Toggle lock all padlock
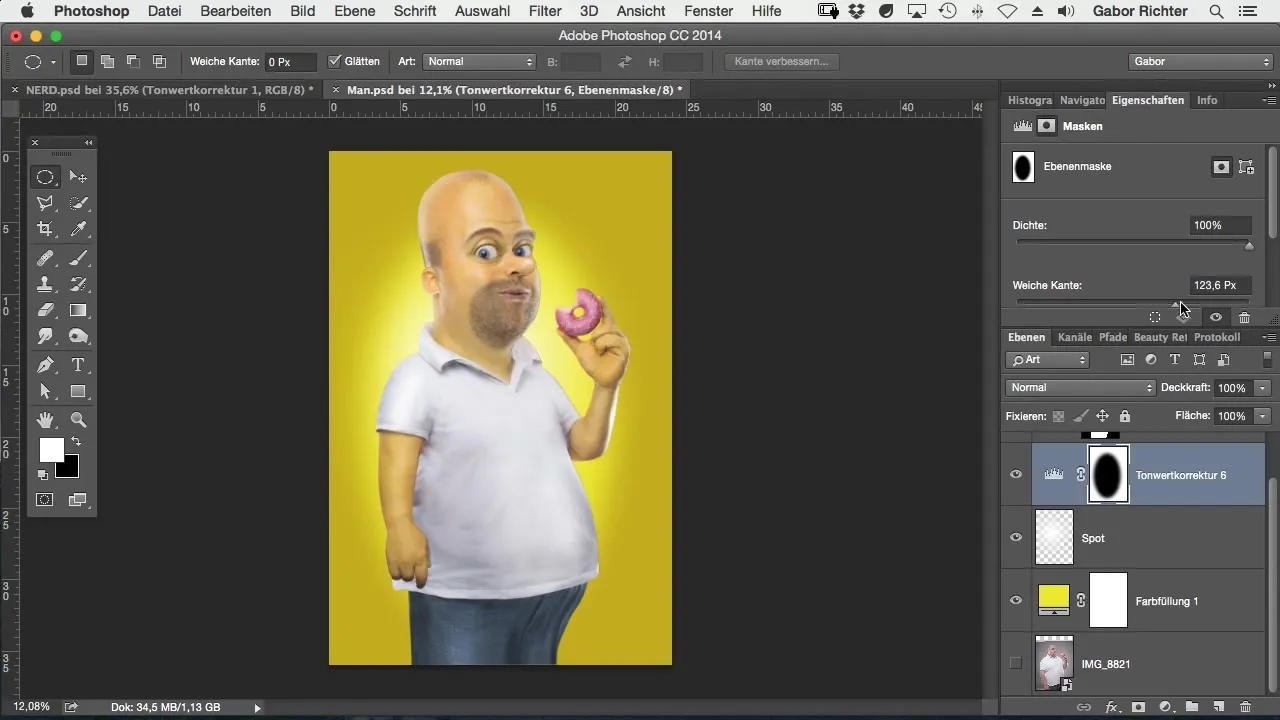Image resolution: width=1280 pixels, height=720 pixels. 1124,416
